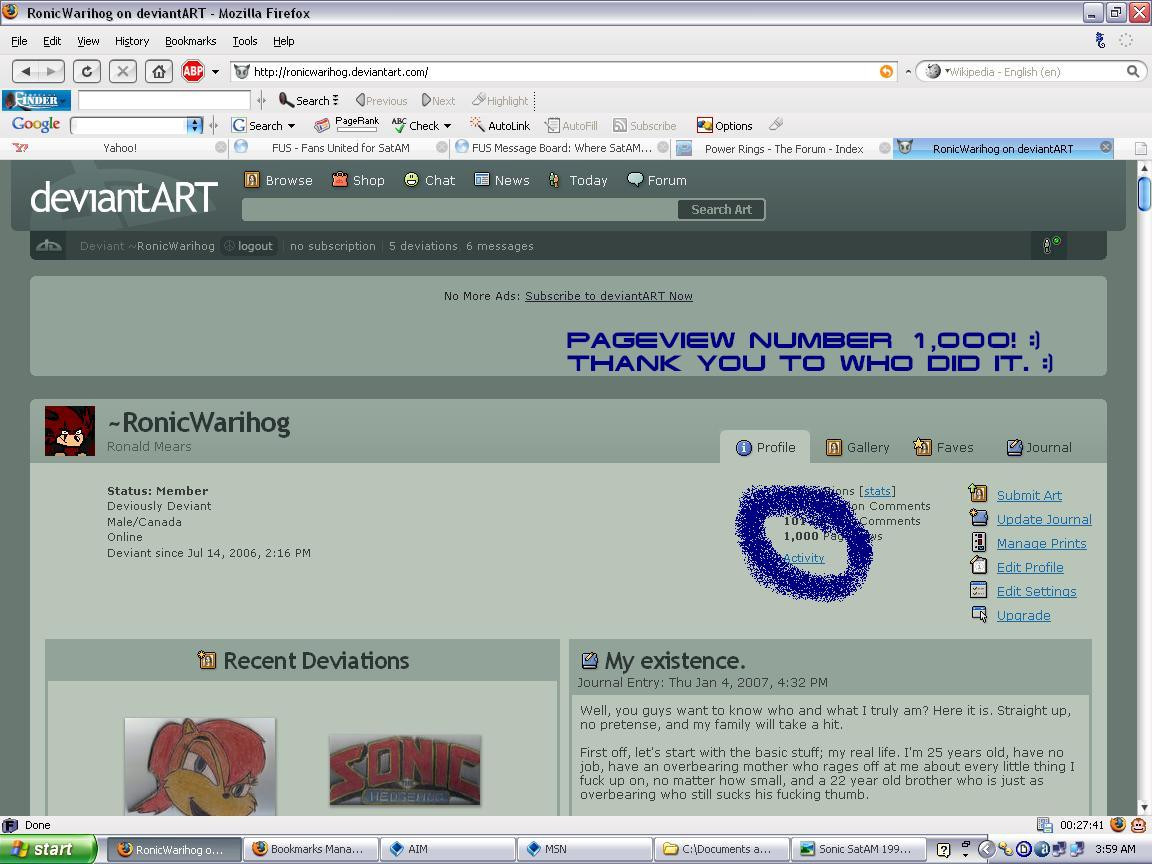
Task: Switch to the Journal profile tab
Action: [1039, 447]
